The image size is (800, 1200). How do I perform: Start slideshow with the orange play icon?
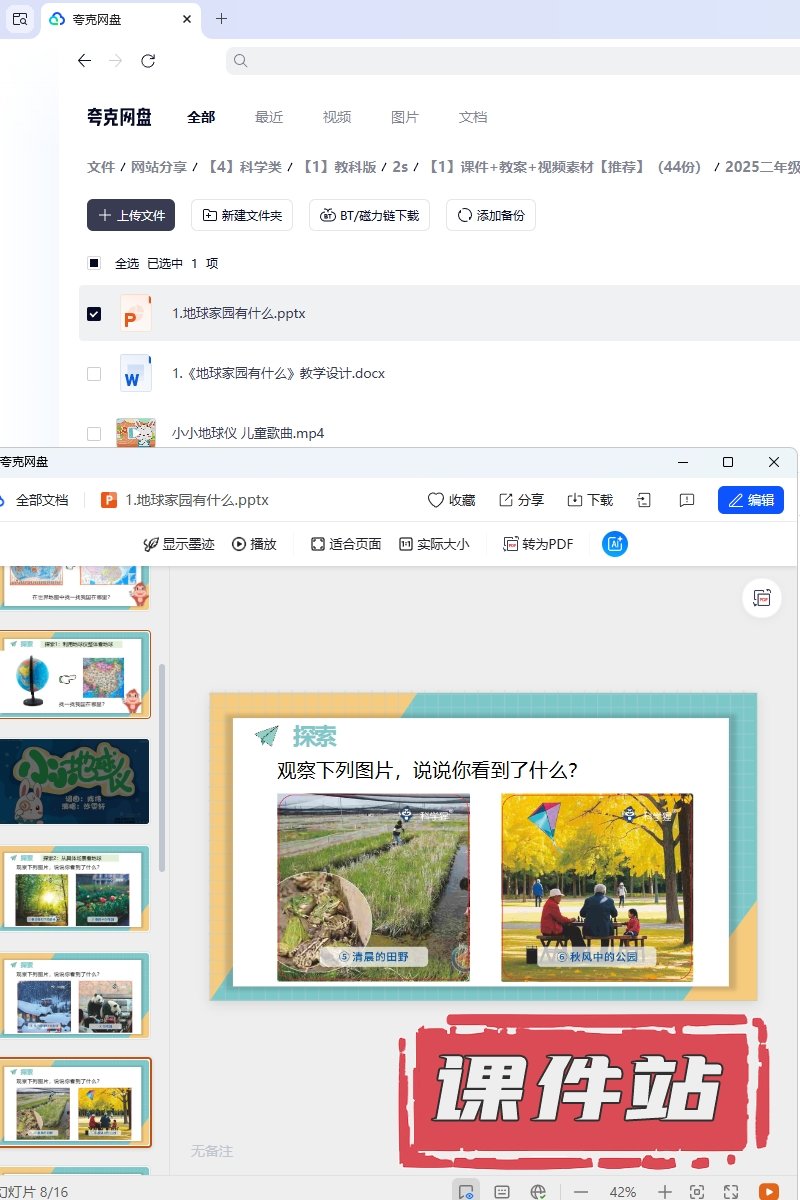pyautogui.click(x=768, y=1192)
